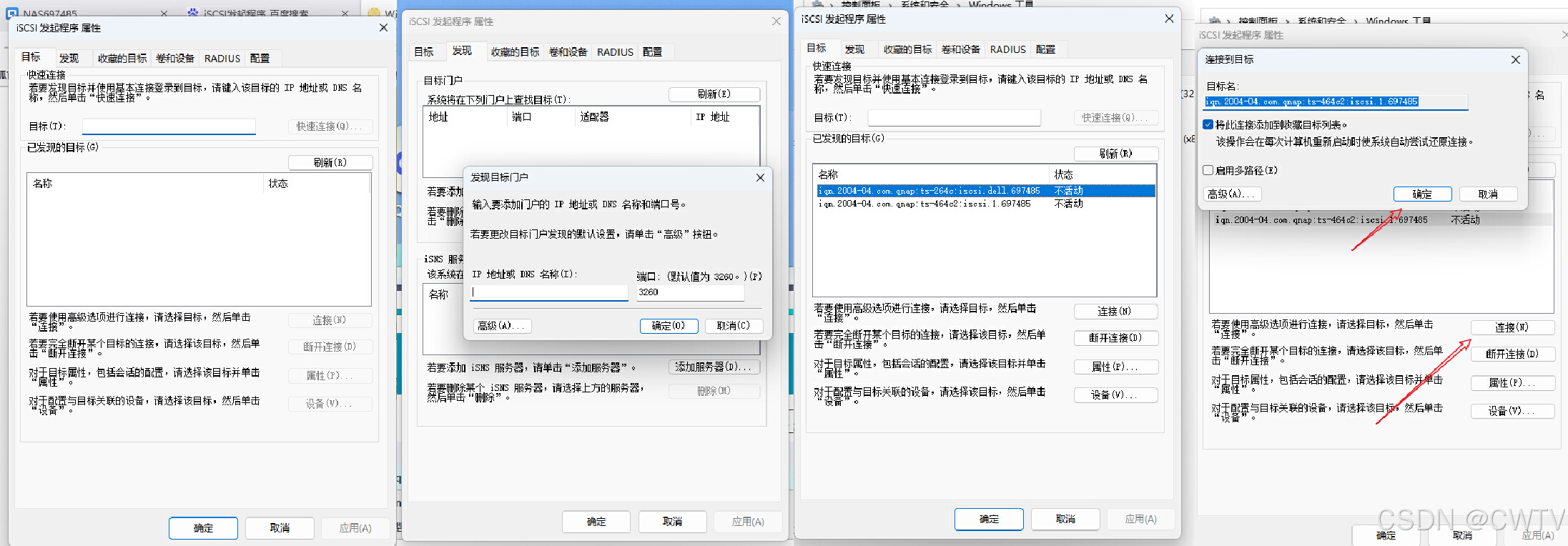
Task: Click the 添加服务器(D) button
Action: (x=714, y=367)
